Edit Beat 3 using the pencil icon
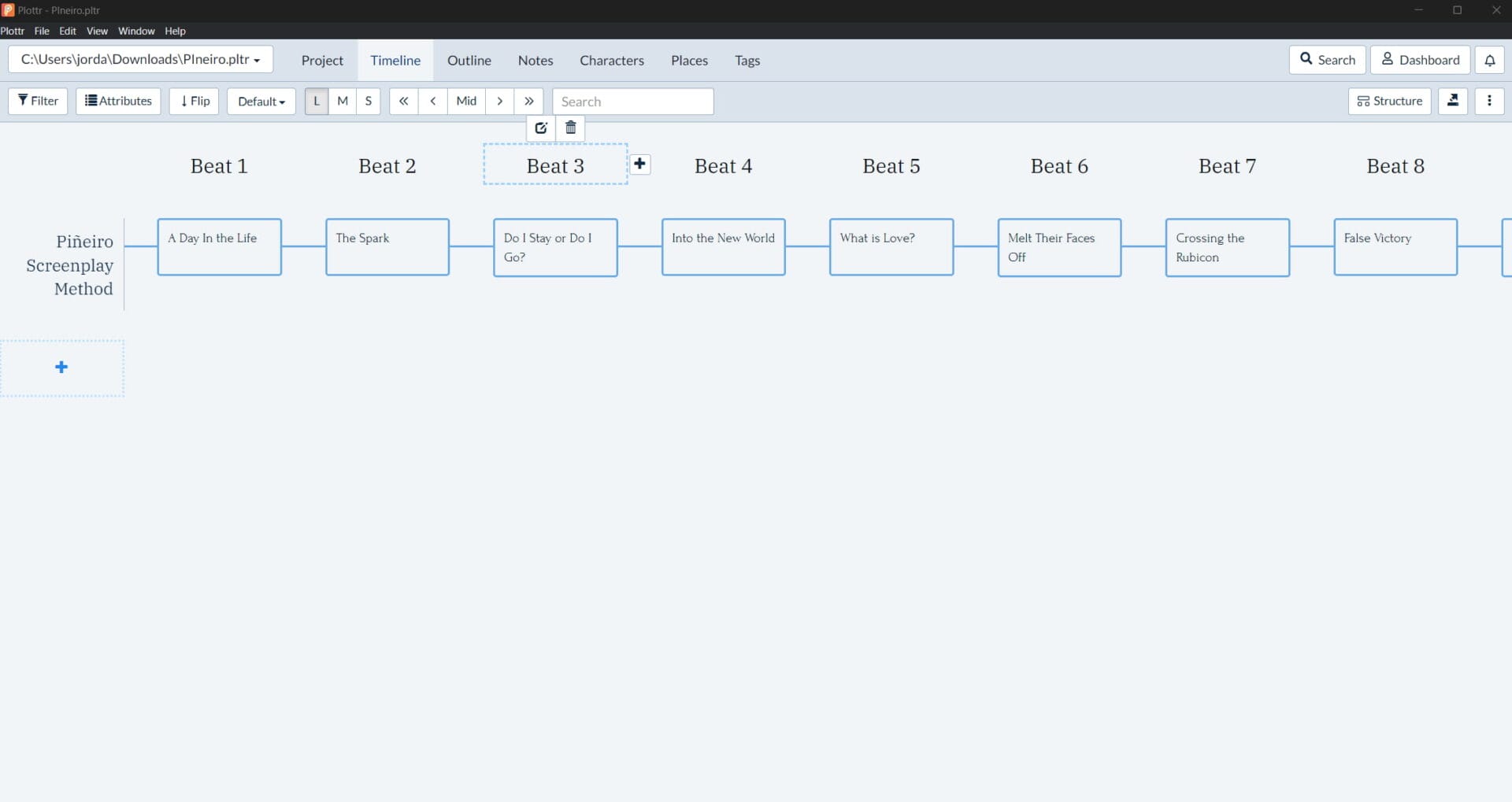This screenshot has width=1512, height=802. [541, 128]
